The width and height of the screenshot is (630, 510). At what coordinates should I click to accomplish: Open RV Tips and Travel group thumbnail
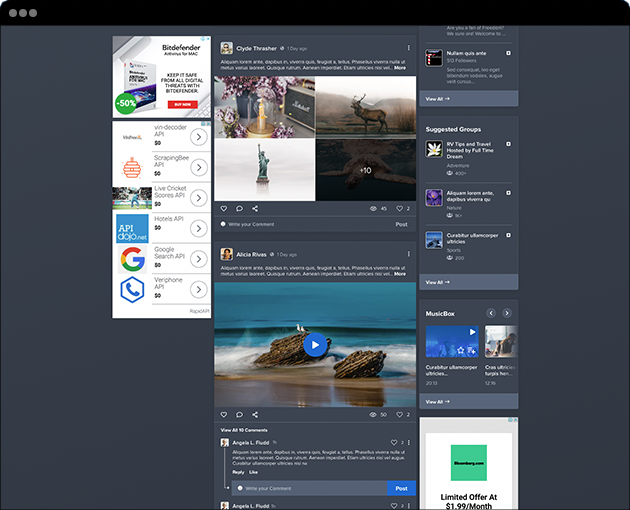[x=434, y=149]
